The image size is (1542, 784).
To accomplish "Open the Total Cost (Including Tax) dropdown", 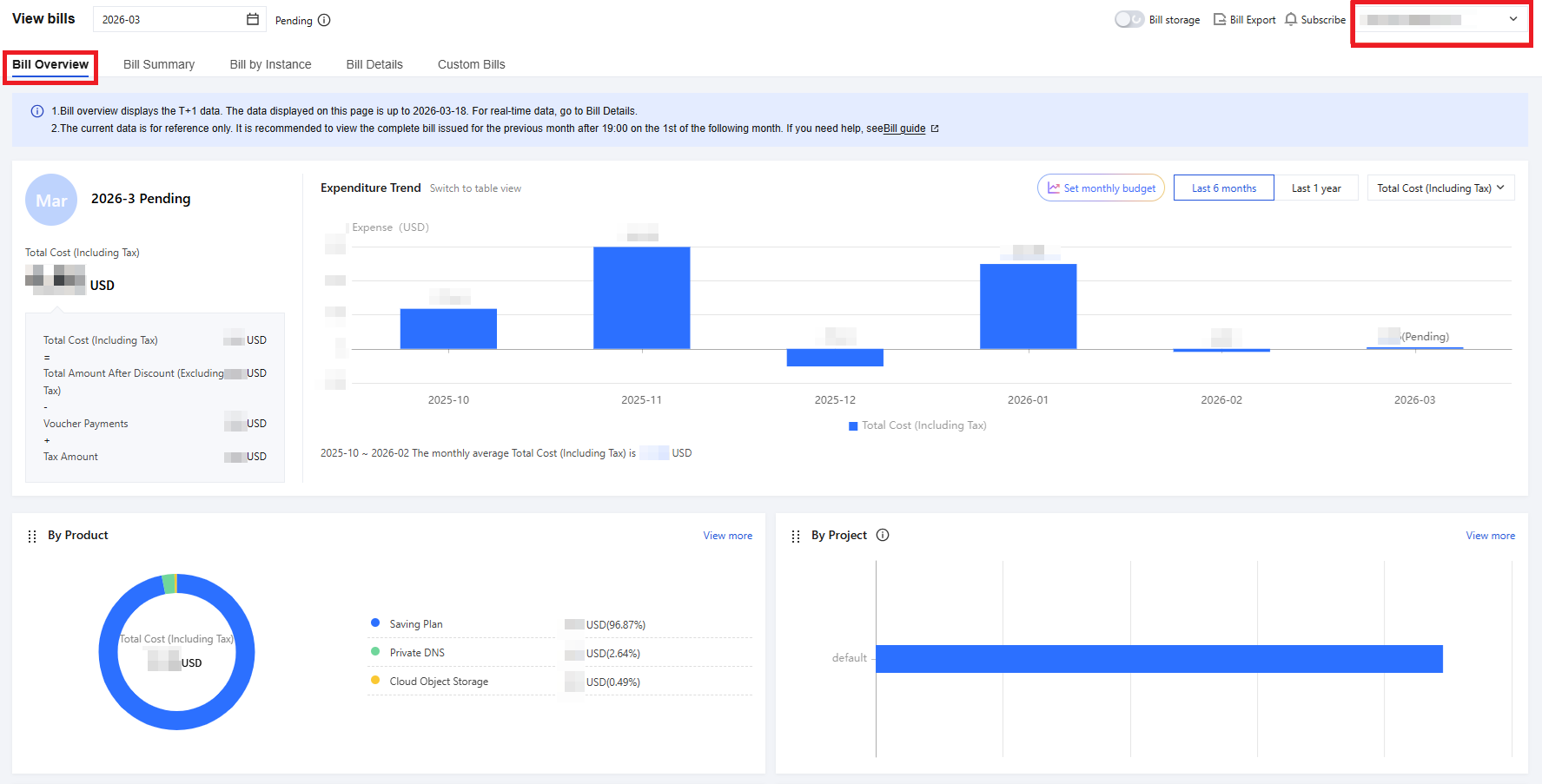I will (x=1440, y=188).
